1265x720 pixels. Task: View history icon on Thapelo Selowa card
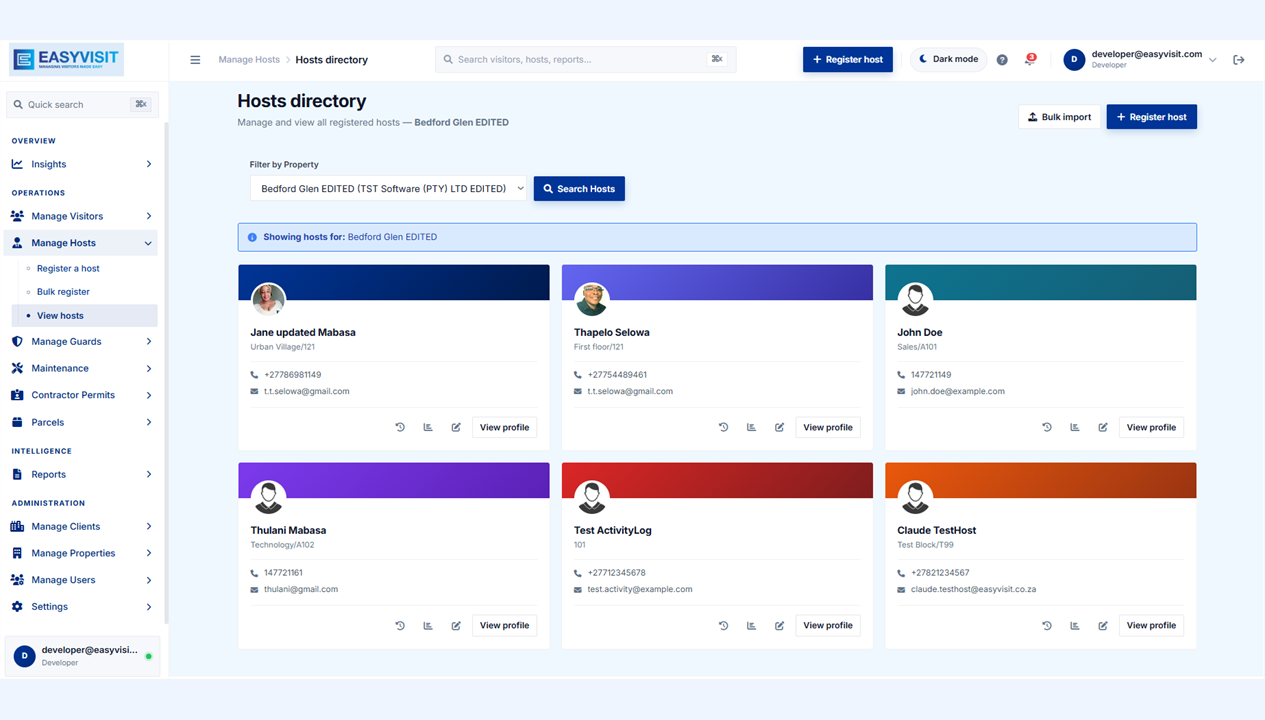tap(724, 427)
